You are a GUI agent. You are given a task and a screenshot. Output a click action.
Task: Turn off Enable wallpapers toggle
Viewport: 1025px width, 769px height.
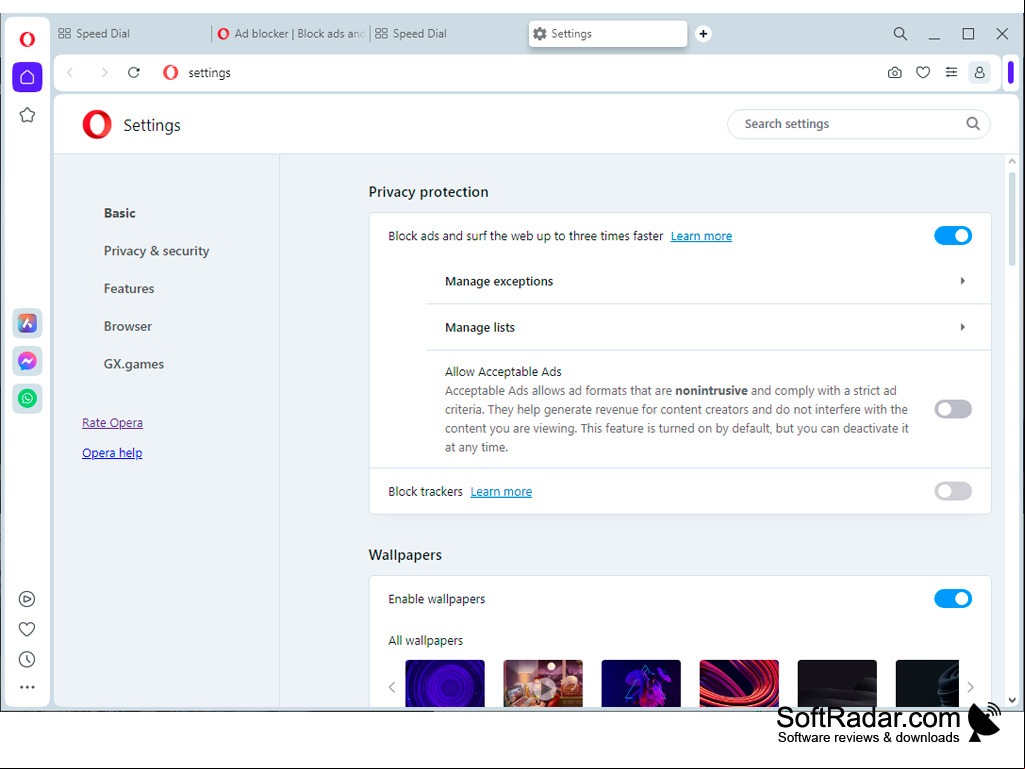click(x=952, y=598)
